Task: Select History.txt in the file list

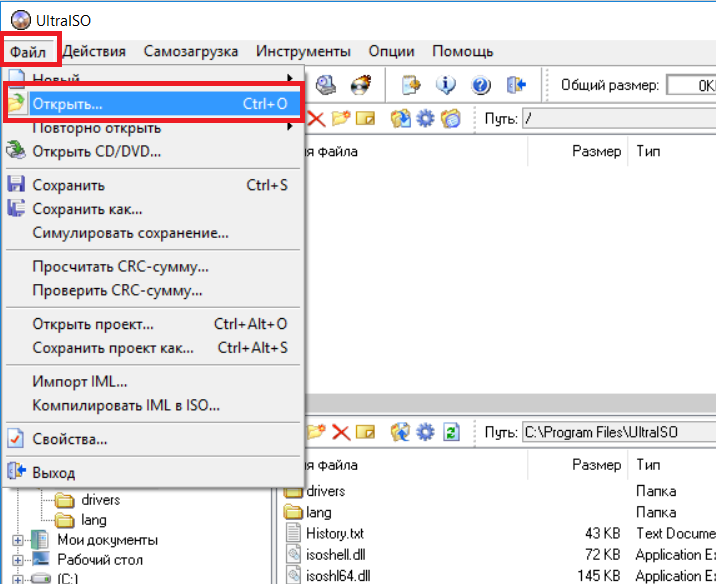Action: [x=336, y=534]
